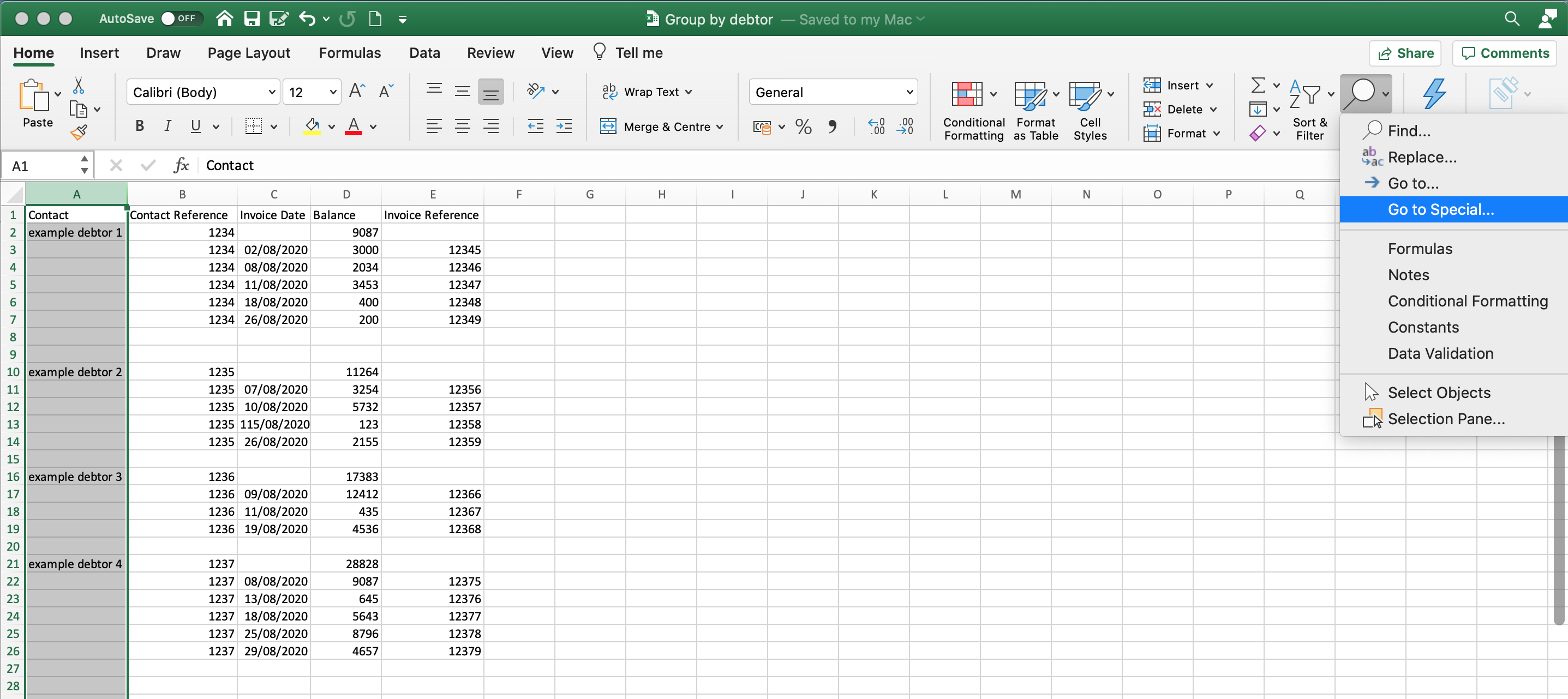Click the Increase decimal icon
The height and width of the screenshot is (699, 1568).
(877, 126)
